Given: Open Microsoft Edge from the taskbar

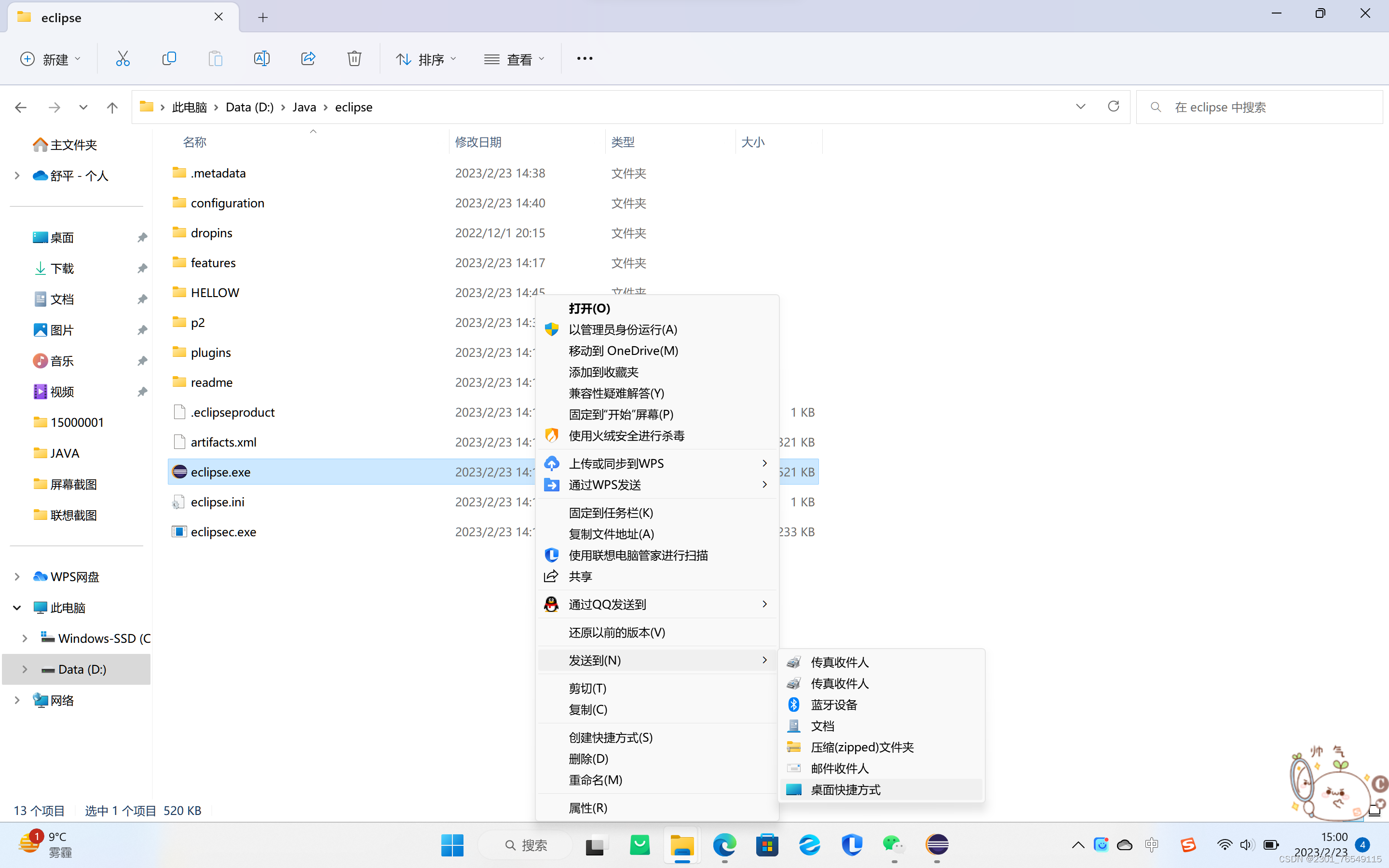Looking at the screenshot, I should tap(724, 844).
